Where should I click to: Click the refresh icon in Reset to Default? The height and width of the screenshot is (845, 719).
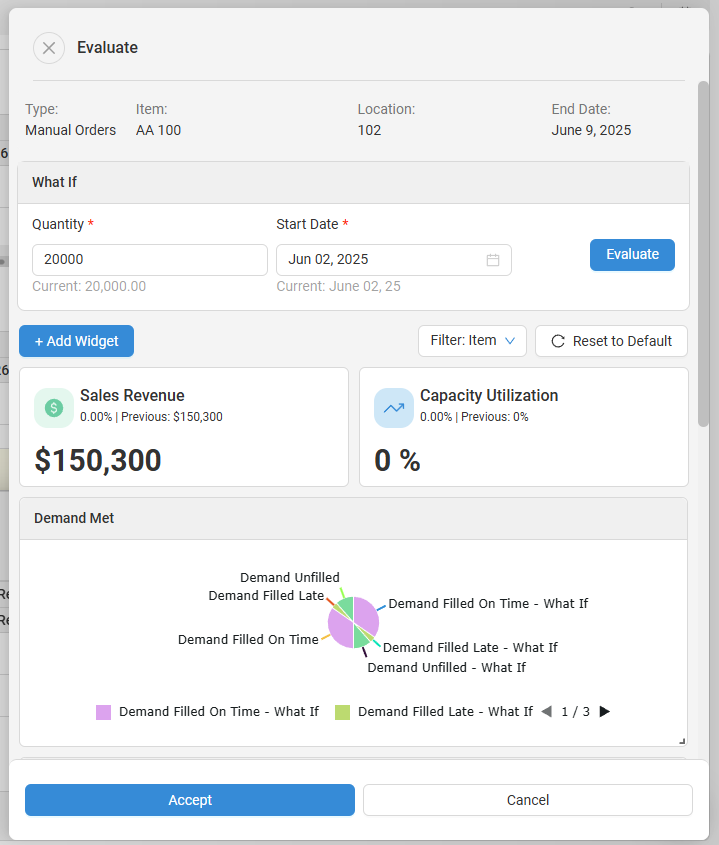(x=558, y=341)
